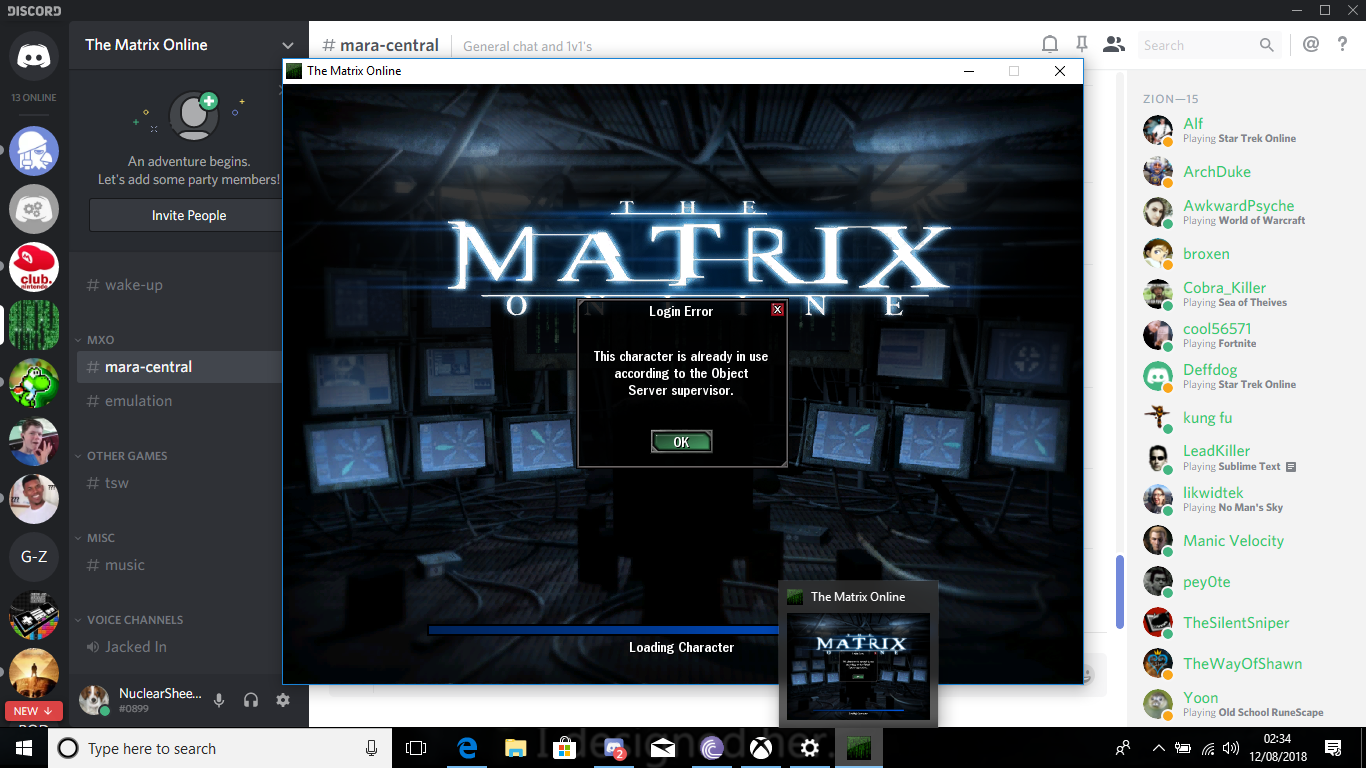
Task: Open pinned messages icon
Action: point(1081,45)
